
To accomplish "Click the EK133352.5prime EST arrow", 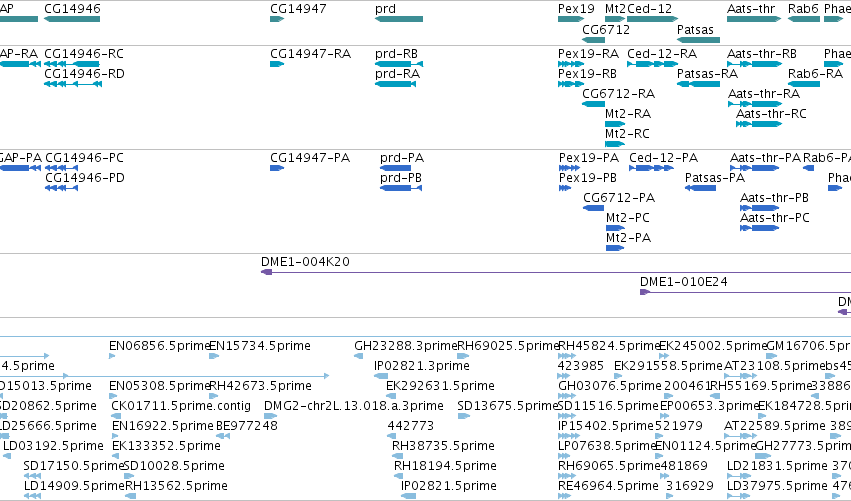I will click(x=116, y=456).
